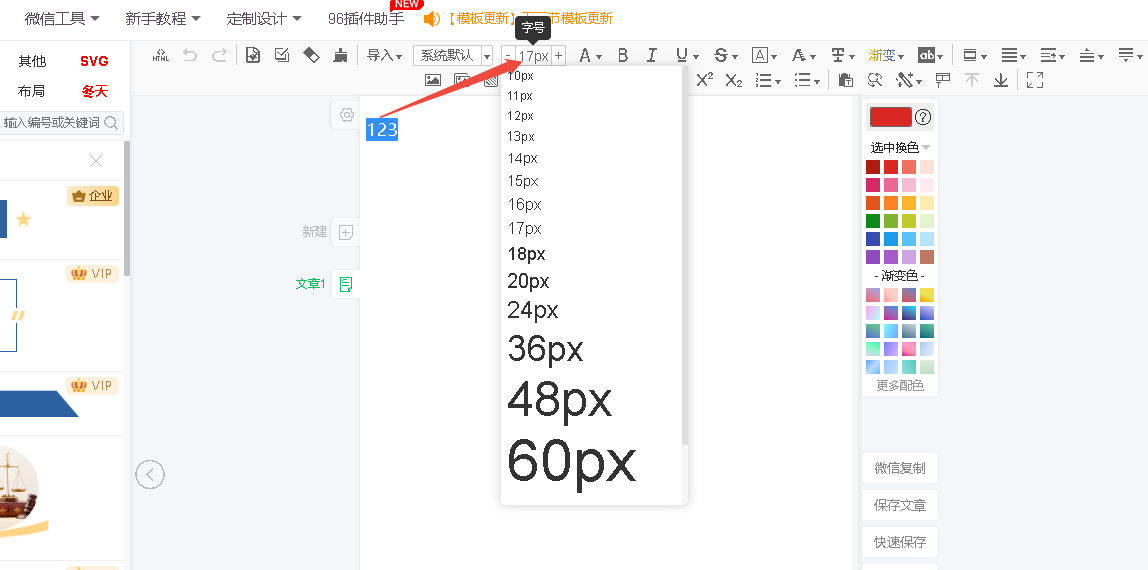
Task: Expand the 系统默认 font family dropdown
Action: [x=487, y=56]
